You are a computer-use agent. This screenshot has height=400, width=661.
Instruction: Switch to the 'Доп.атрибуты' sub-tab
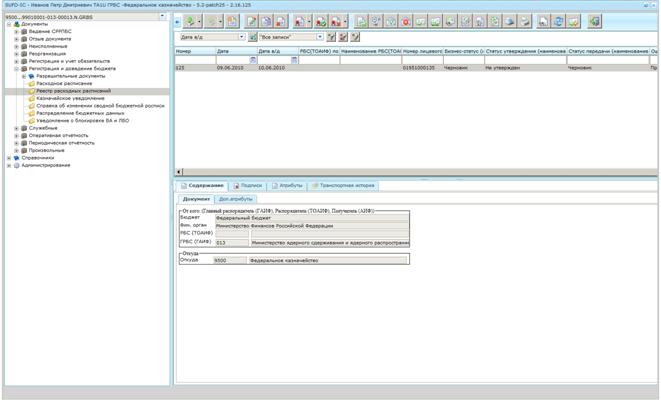pos(236,199)
